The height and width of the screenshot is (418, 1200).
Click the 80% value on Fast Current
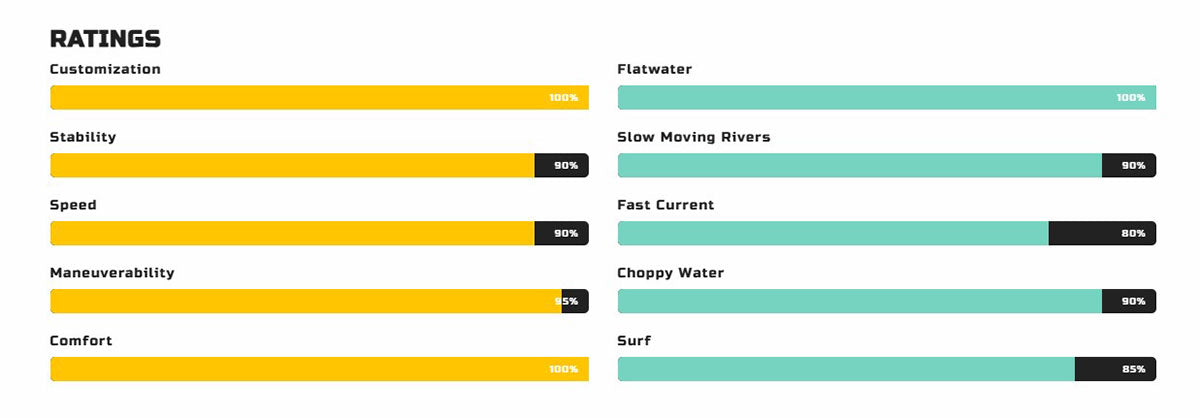click(1133, 233)
